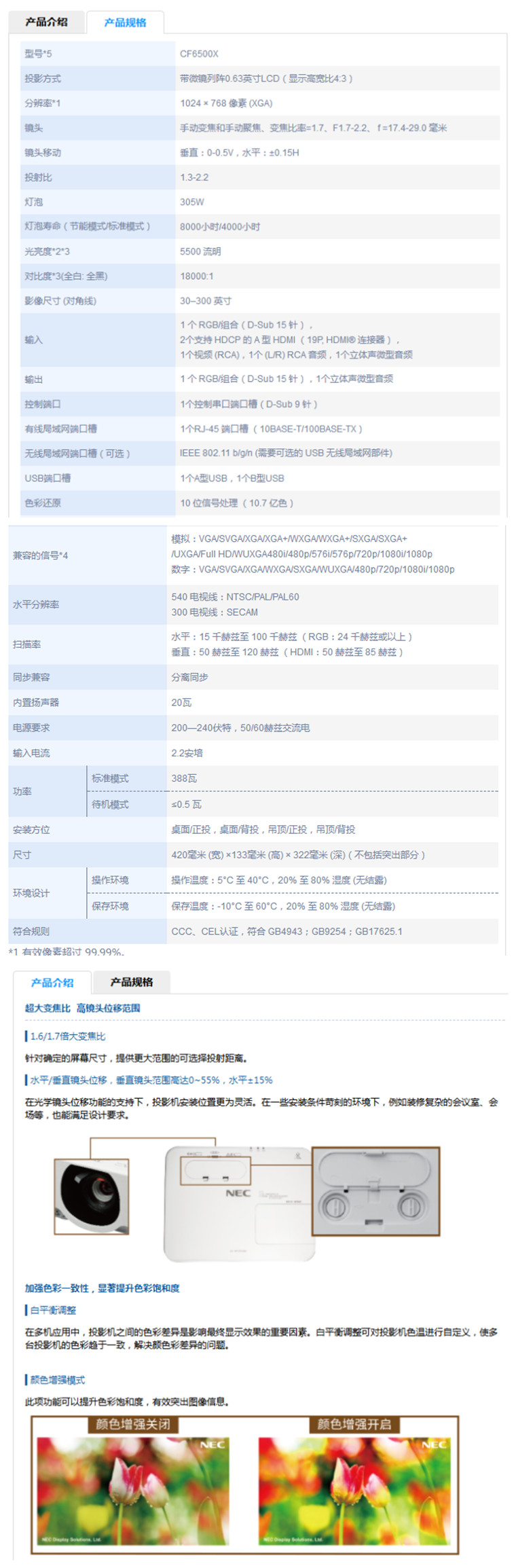Screen dimensions: 516x1568
Task: Click the brightness value 5500 流明
Action: click(x=200, y=251)
